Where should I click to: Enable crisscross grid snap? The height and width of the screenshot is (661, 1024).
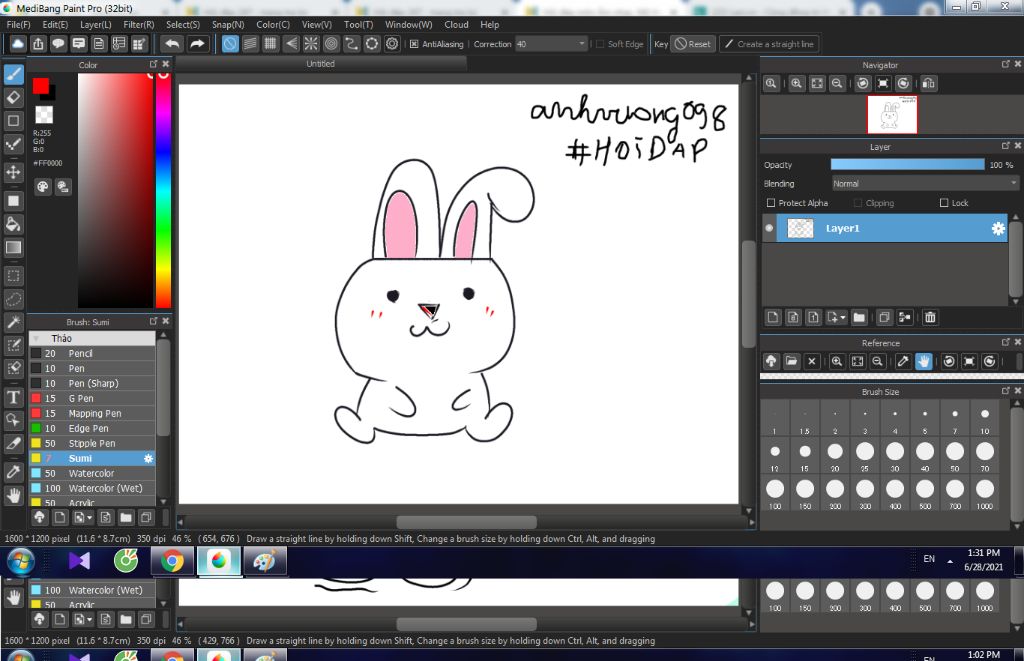[x=270, y=44]
